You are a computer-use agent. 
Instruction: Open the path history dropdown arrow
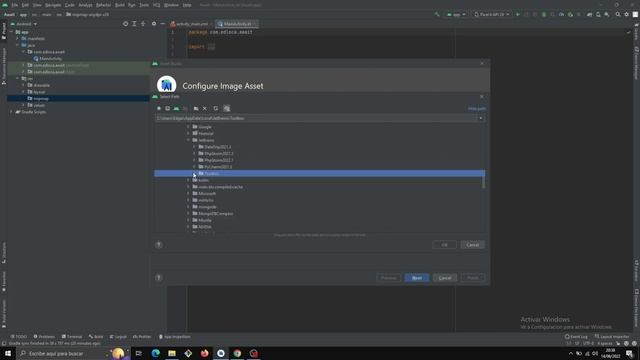pyautogui.click(x=480, y=118)
